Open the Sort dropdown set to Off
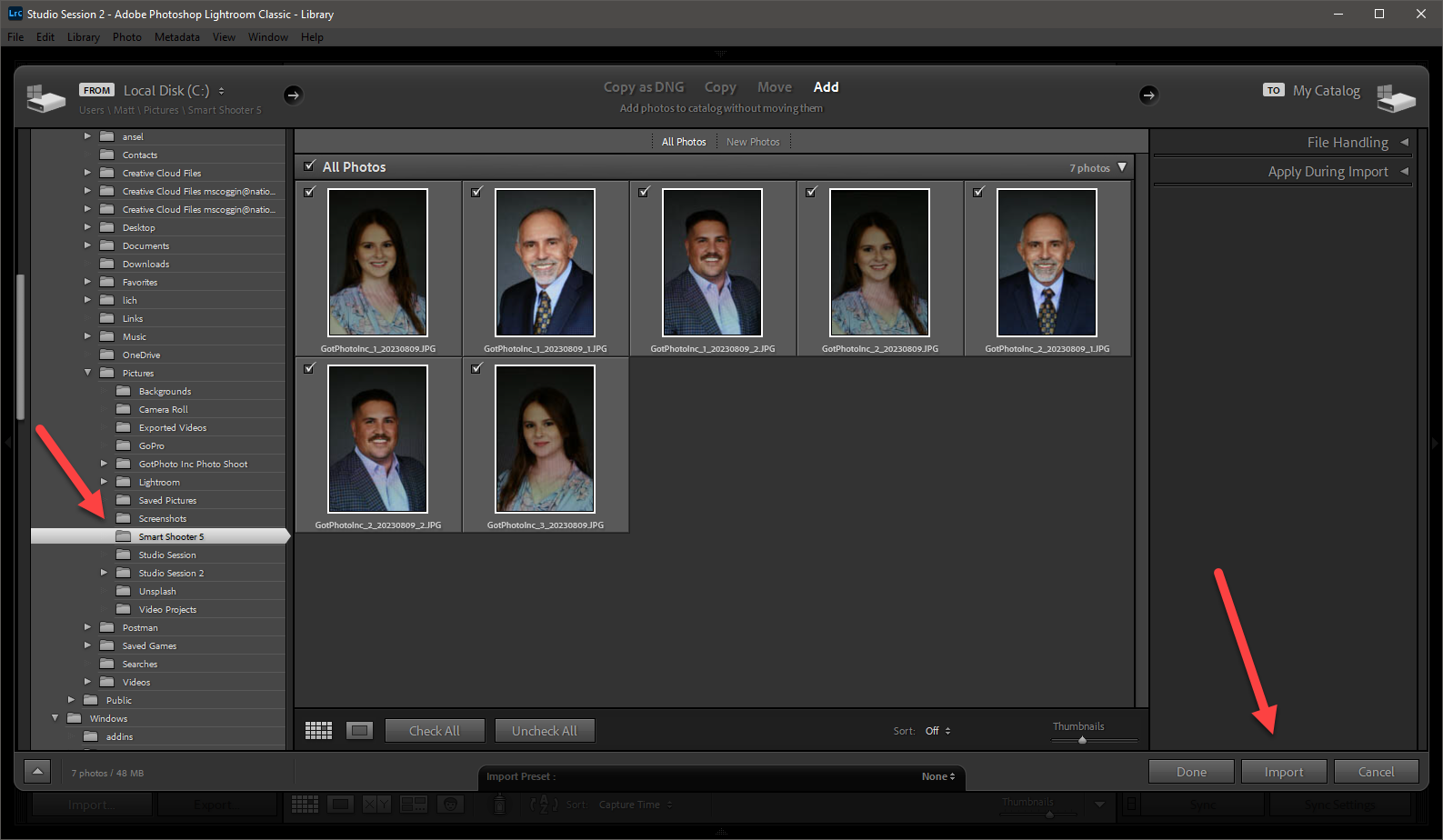 click(x=938, y=731)
